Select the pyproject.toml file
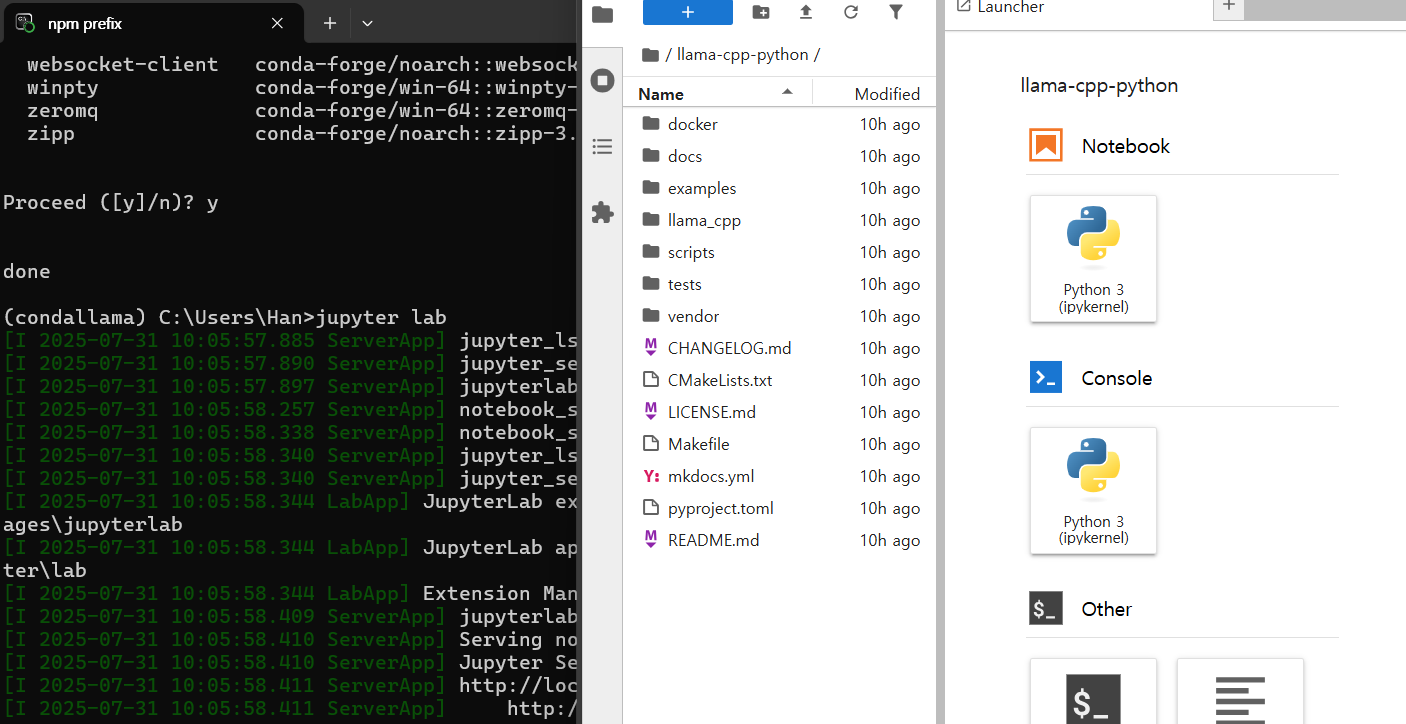 pyautogui.click(x=779, y=508)
